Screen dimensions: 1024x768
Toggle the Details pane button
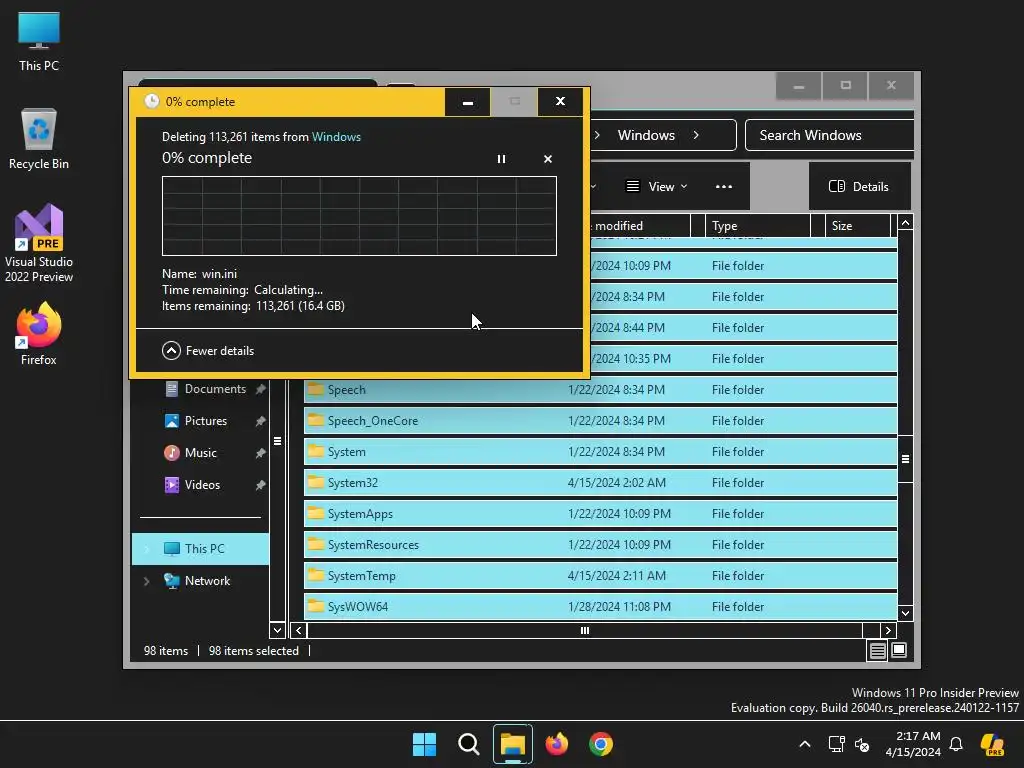[858, 187]
